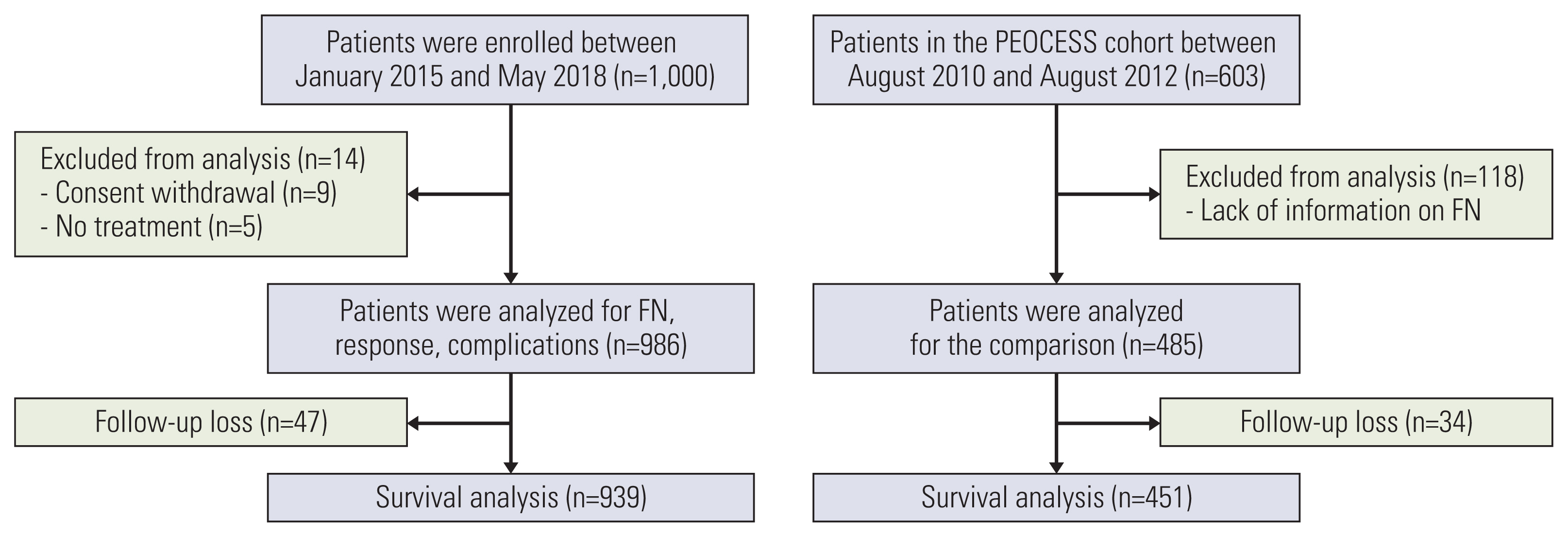This screenshot has height=537, width=1568.
Task: Click arrowhead pointing to Follow-up loss (n=47)
Action: click(413, 423)
